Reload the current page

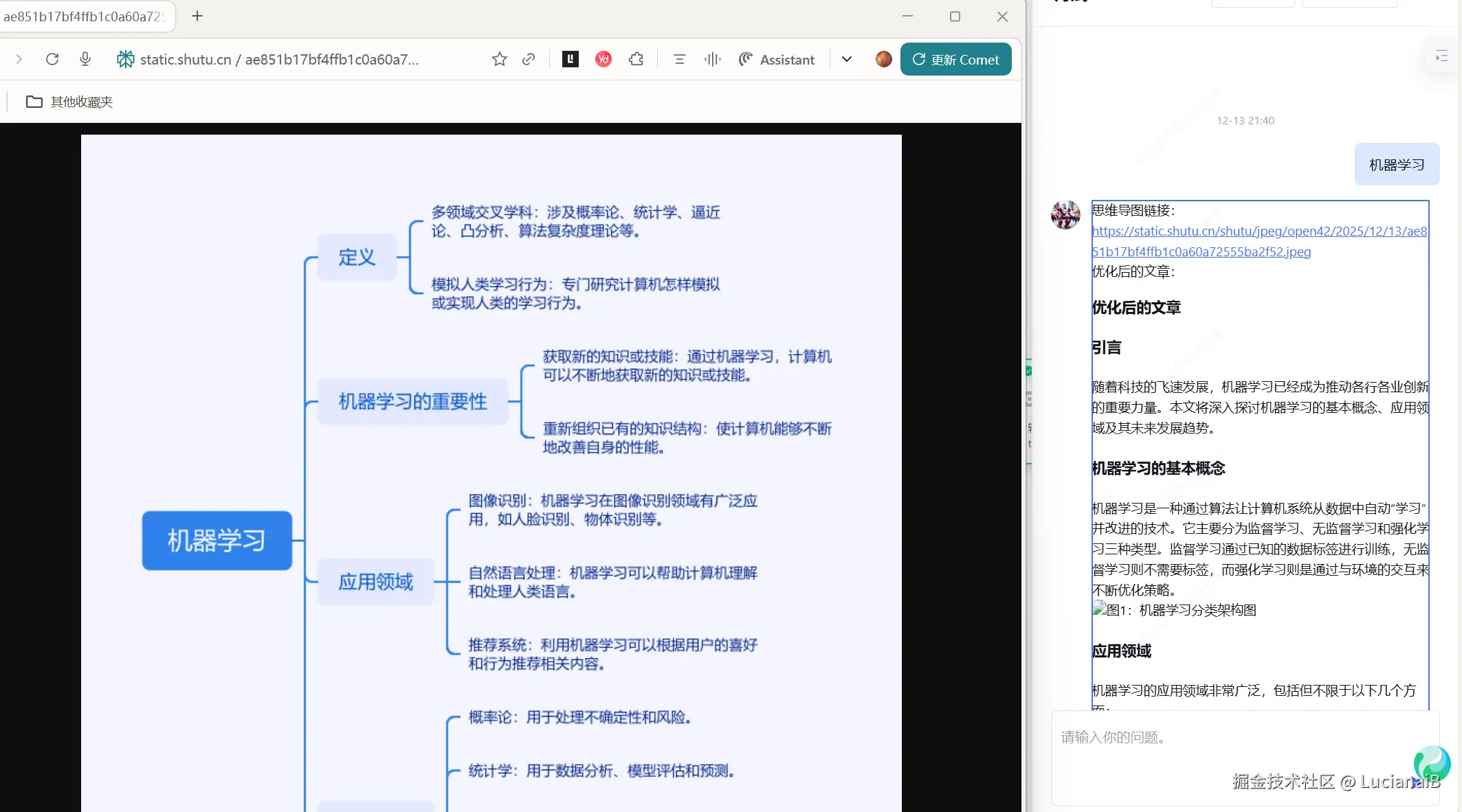52,59
